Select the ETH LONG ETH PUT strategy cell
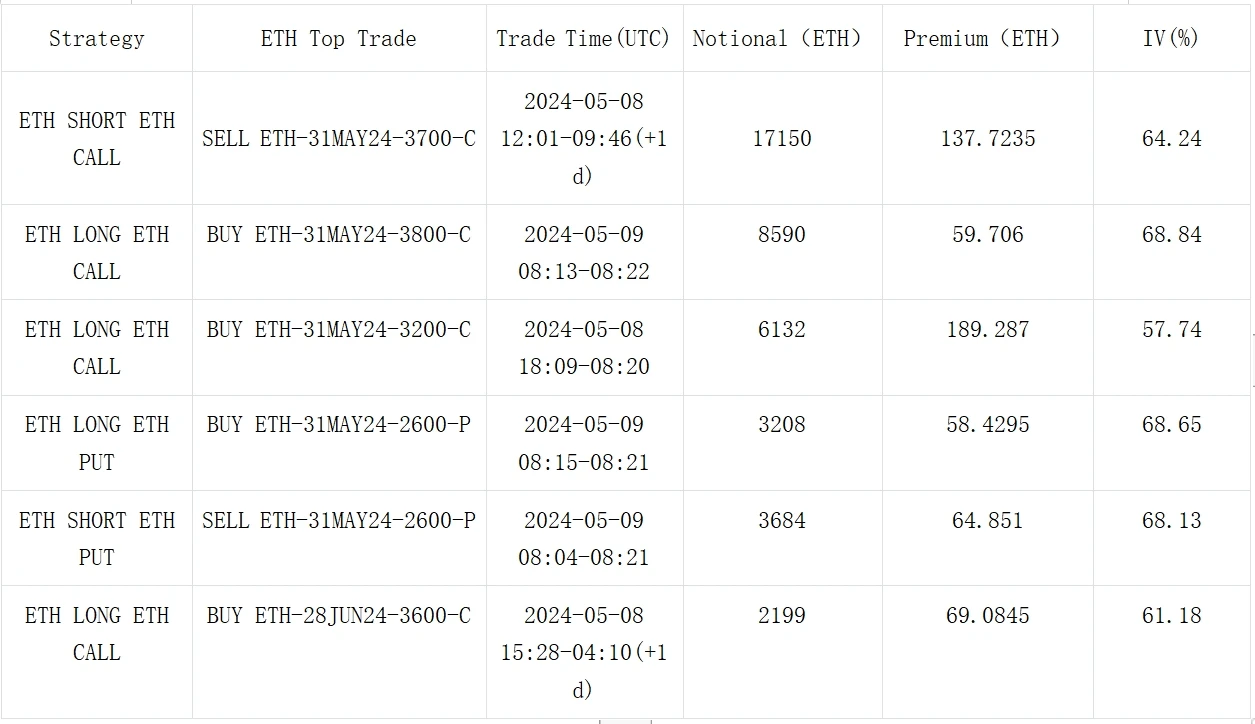1255x724 pixels. click(97, 443)
